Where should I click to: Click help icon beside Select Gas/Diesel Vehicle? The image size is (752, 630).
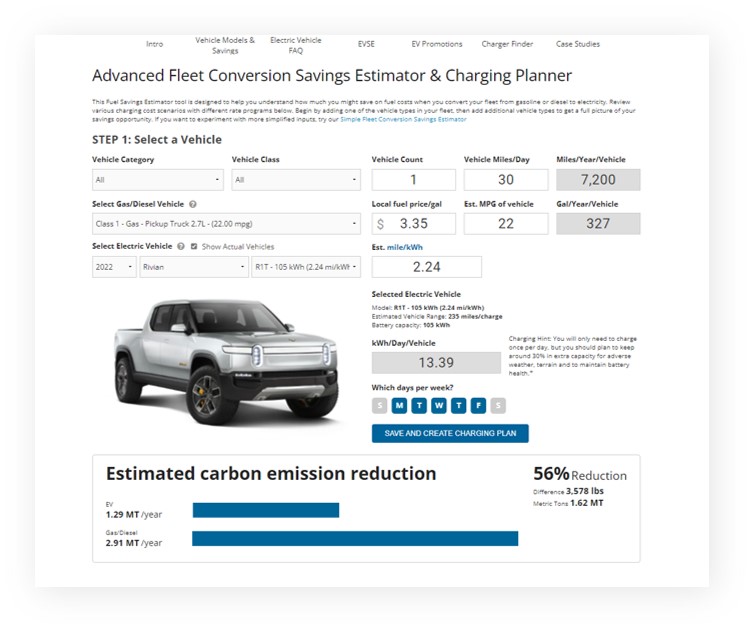pyautogui.click(x=192, y=203)
